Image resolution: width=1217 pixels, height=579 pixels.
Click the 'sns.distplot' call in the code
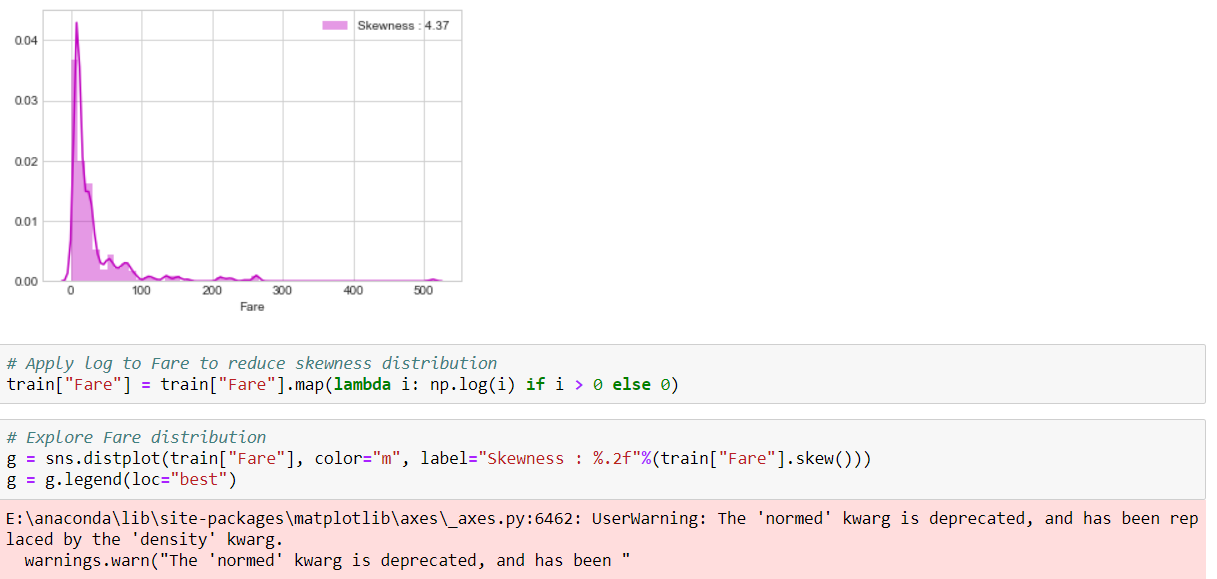[103, 459]
